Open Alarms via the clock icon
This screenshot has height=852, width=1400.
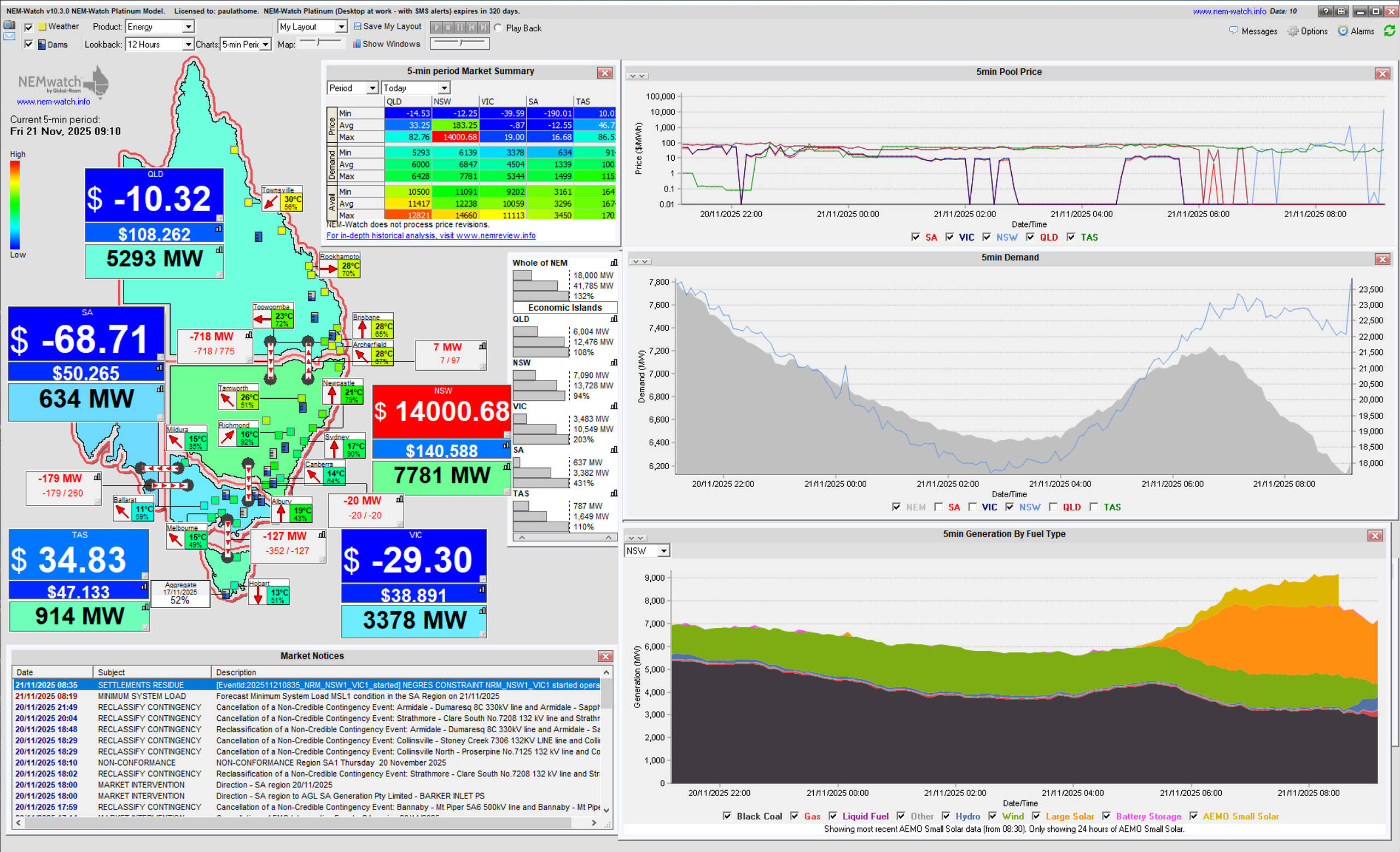[1343, 31]
